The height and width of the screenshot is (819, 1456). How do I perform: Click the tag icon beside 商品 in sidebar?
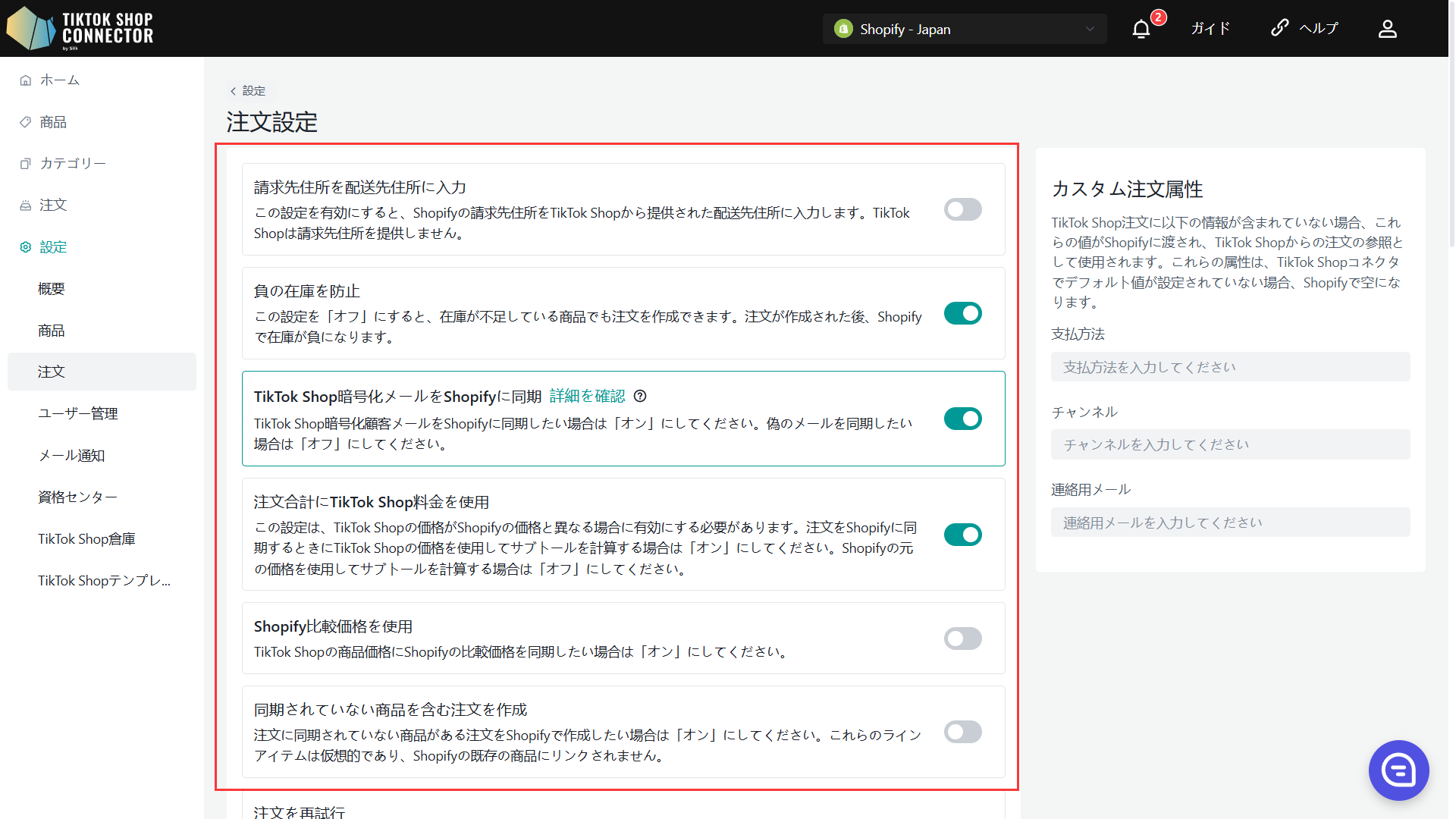coord(26,122)
